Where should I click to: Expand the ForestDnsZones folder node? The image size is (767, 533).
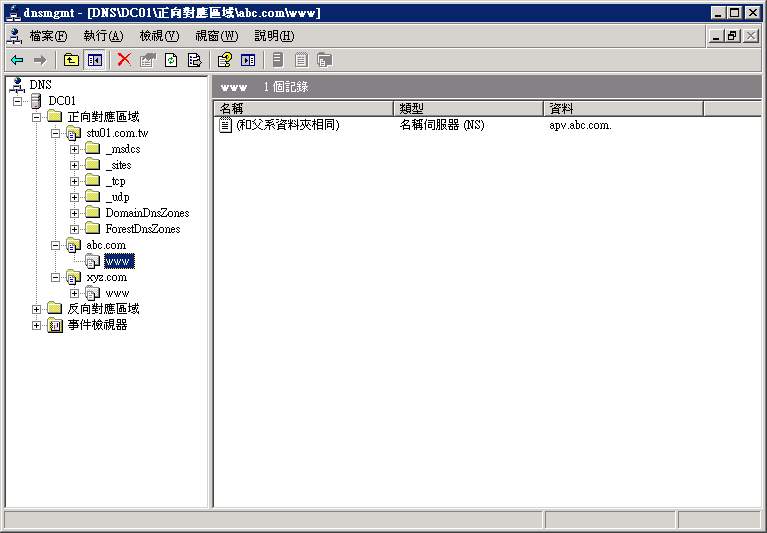[x=74, y=229]
